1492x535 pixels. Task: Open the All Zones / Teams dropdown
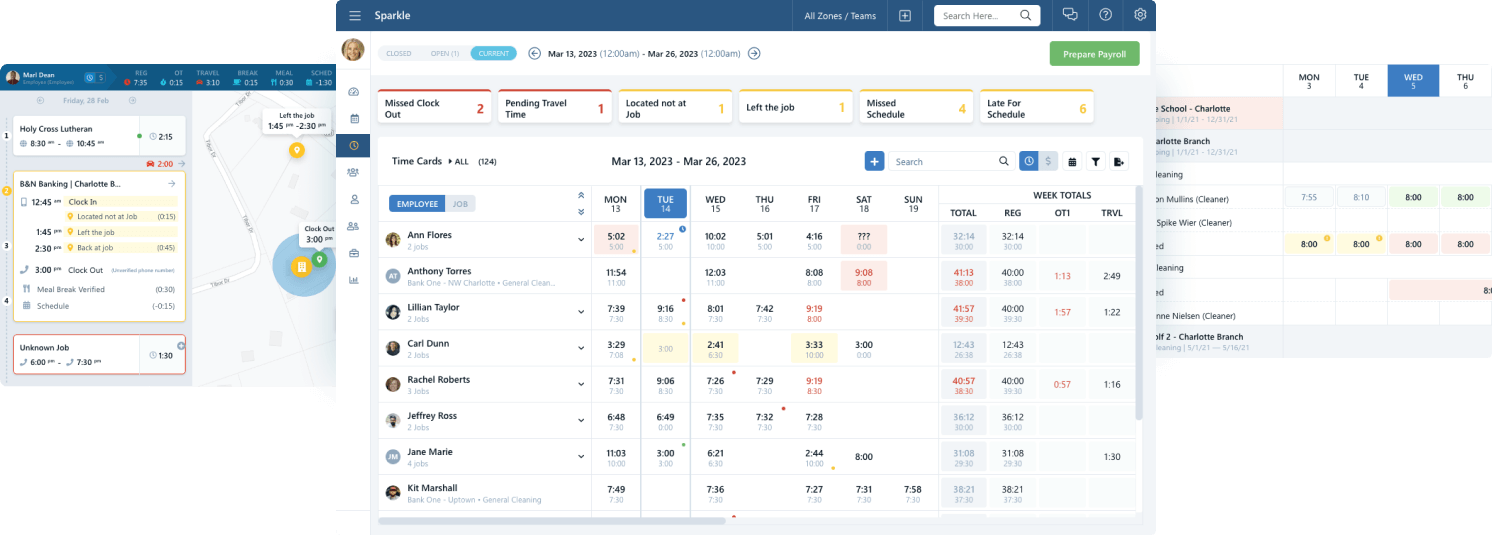point(839,16)
